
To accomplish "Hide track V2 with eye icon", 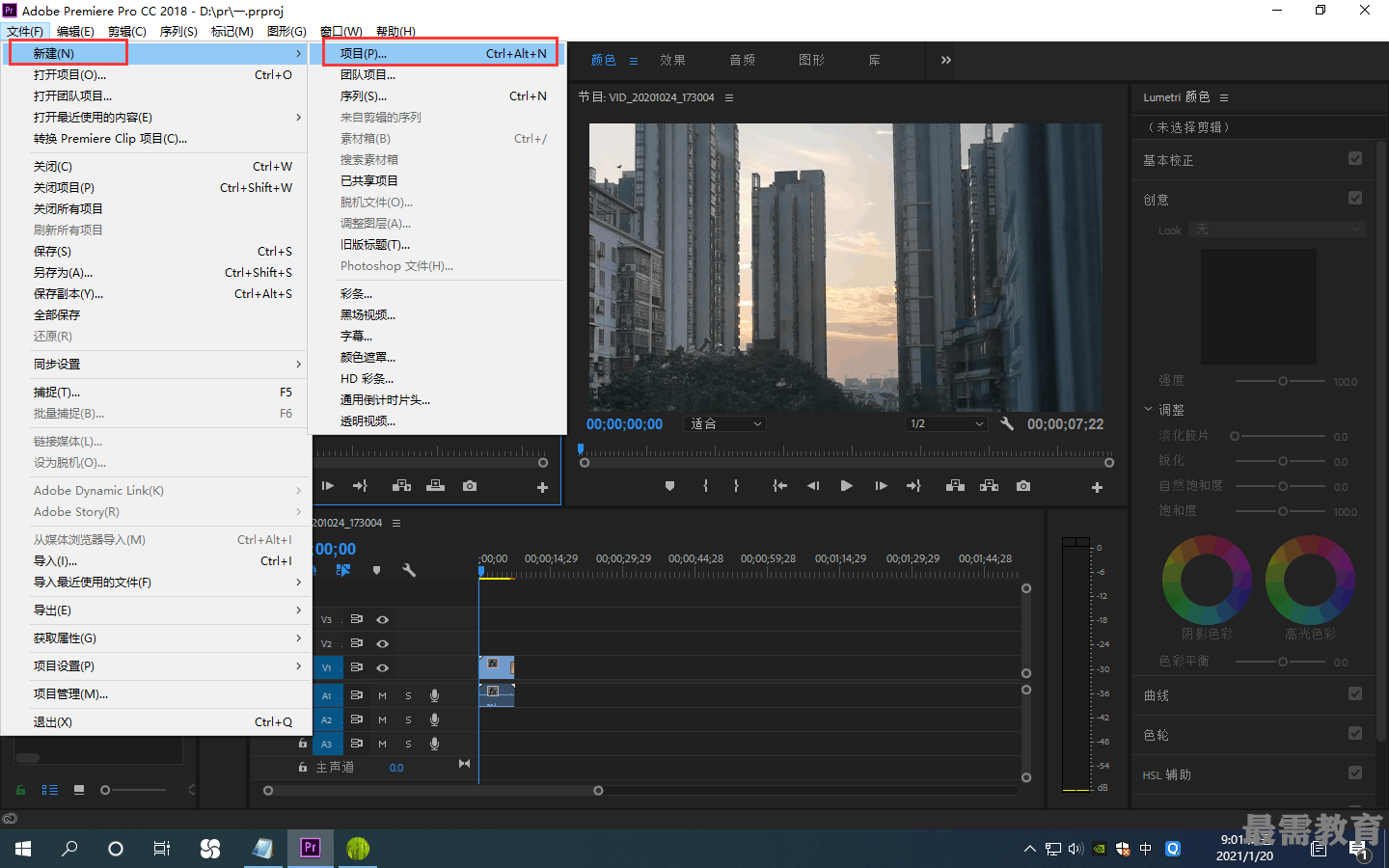I will click(x=383, y=643).
